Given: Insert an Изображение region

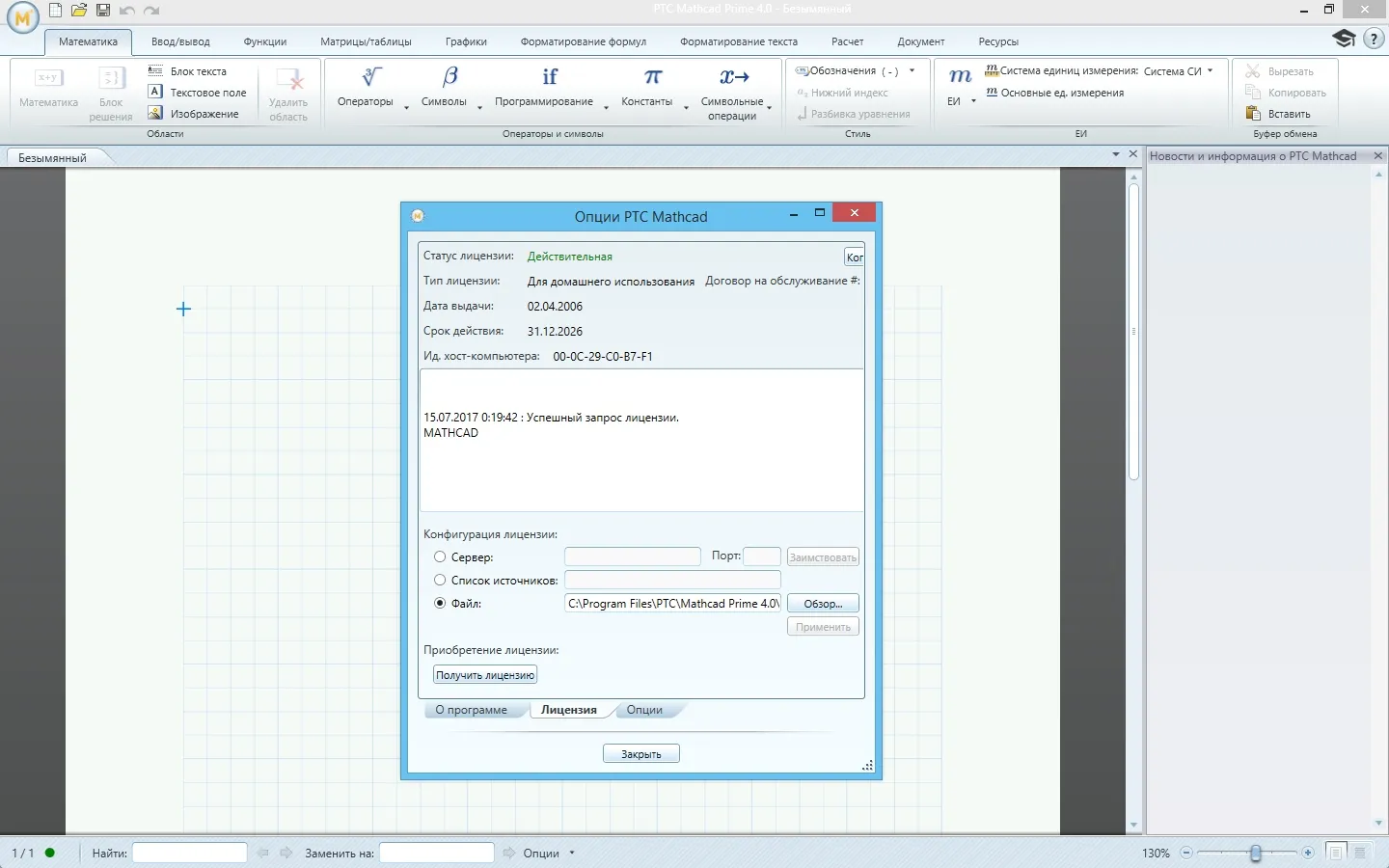Looking at the screenshot, I should (x=193, y=114).
